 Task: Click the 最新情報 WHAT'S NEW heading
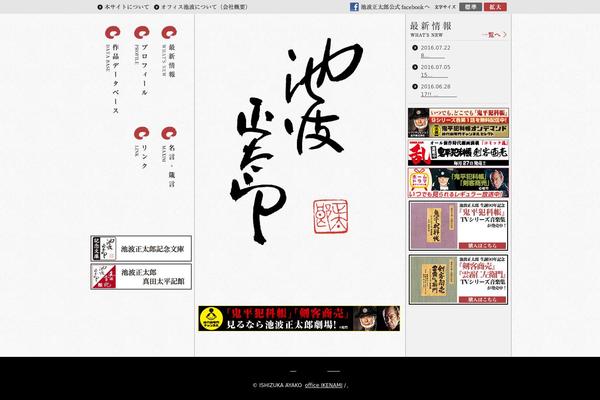430,29
